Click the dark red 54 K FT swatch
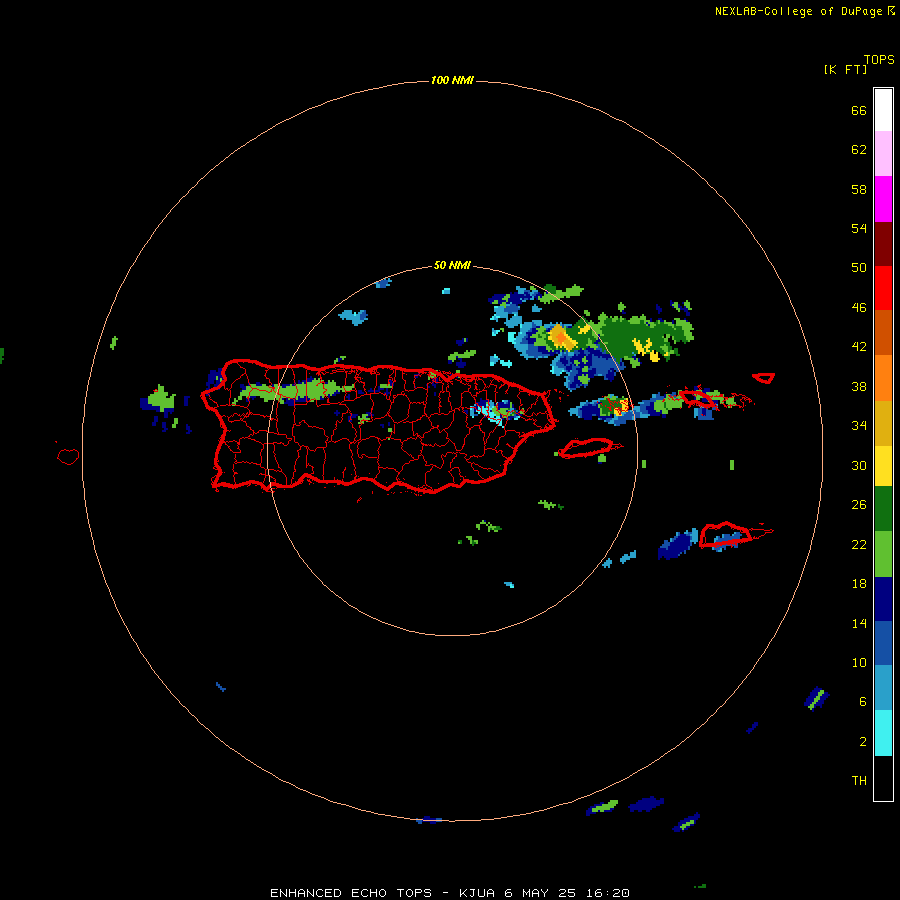The width and height of the screenshot is (900, 900). [x=883, y=243]
